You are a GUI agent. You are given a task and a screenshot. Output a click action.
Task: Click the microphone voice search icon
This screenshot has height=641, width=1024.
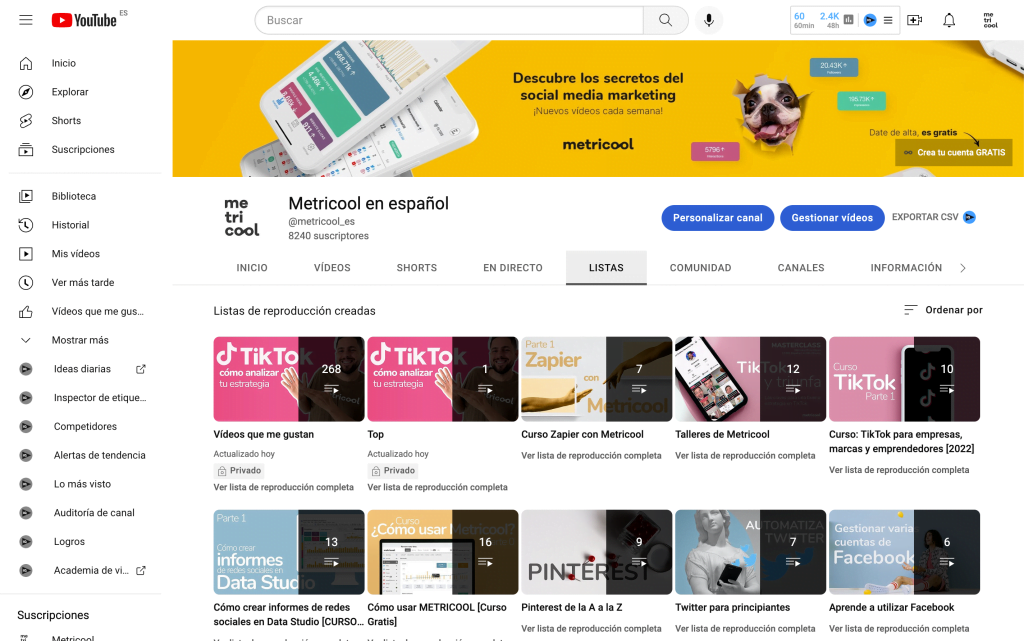coord(709,20)
